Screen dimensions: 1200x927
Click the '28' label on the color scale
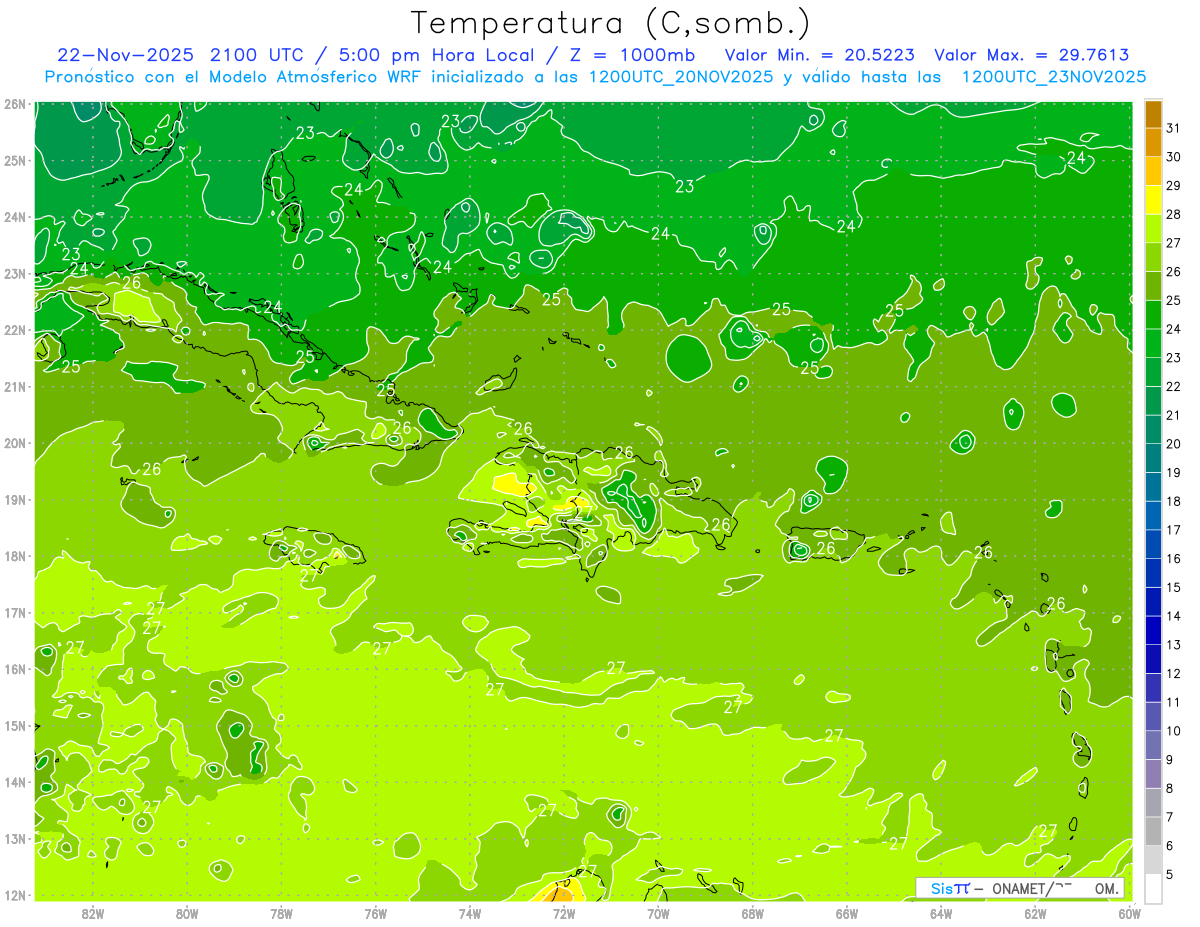click(x=1173, y=214)
